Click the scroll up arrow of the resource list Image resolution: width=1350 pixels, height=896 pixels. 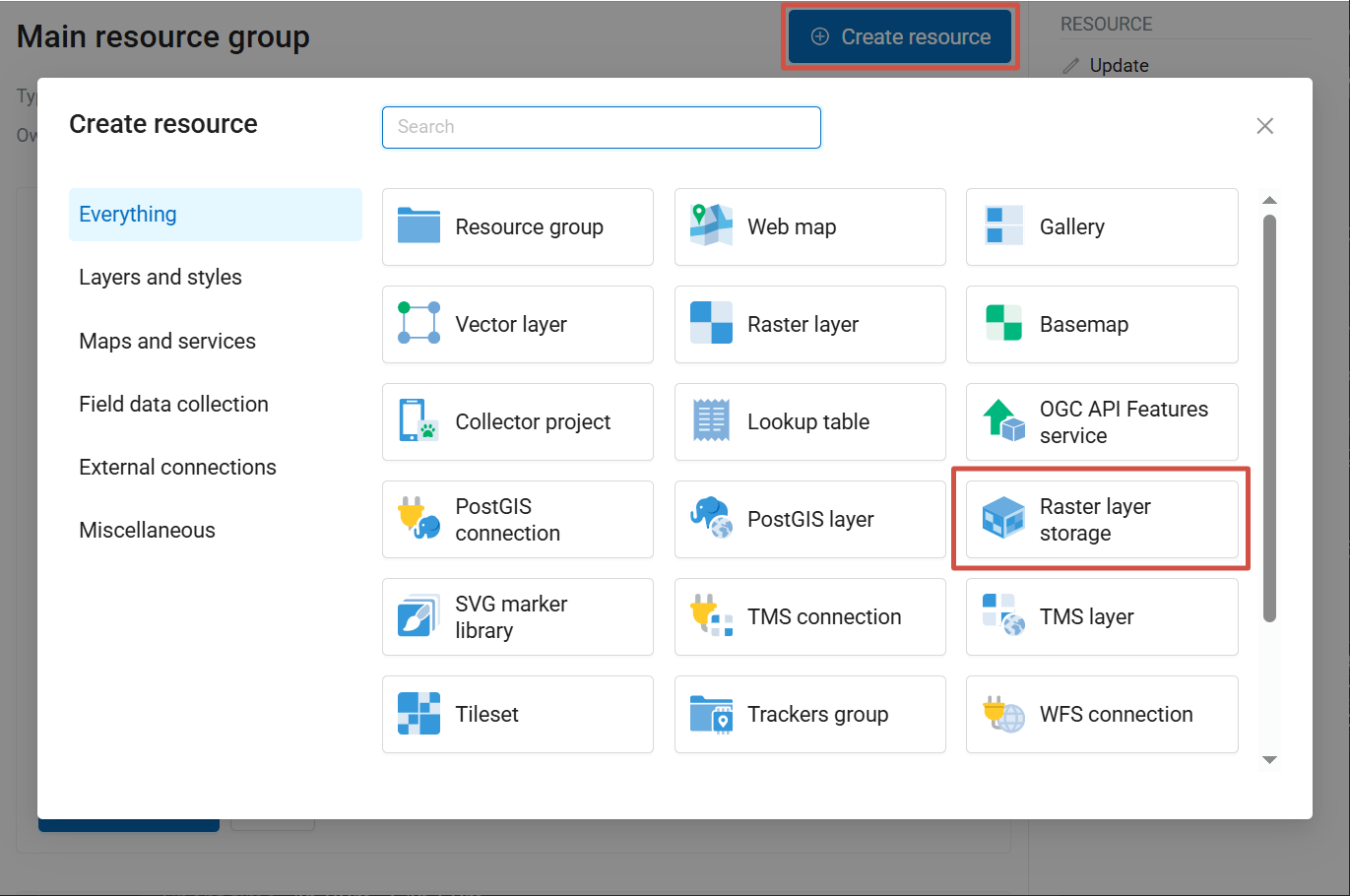pos(1269,201)
